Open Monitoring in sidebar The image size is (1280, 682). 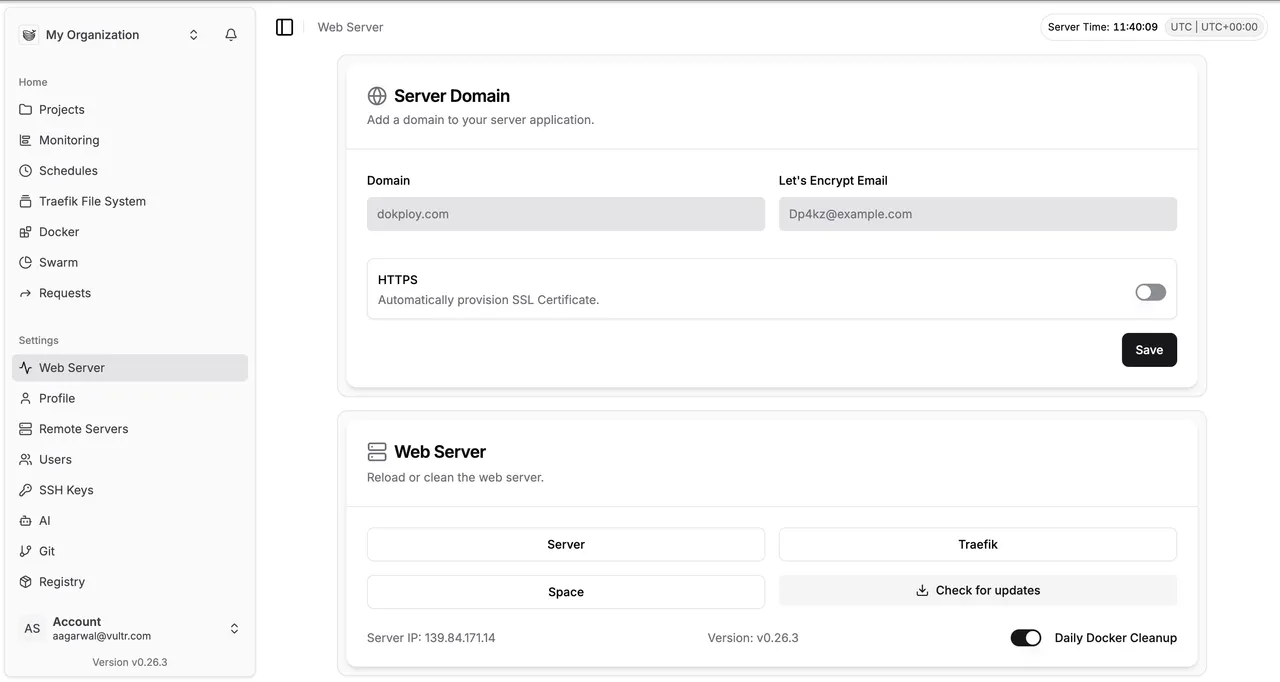point(130,140)
